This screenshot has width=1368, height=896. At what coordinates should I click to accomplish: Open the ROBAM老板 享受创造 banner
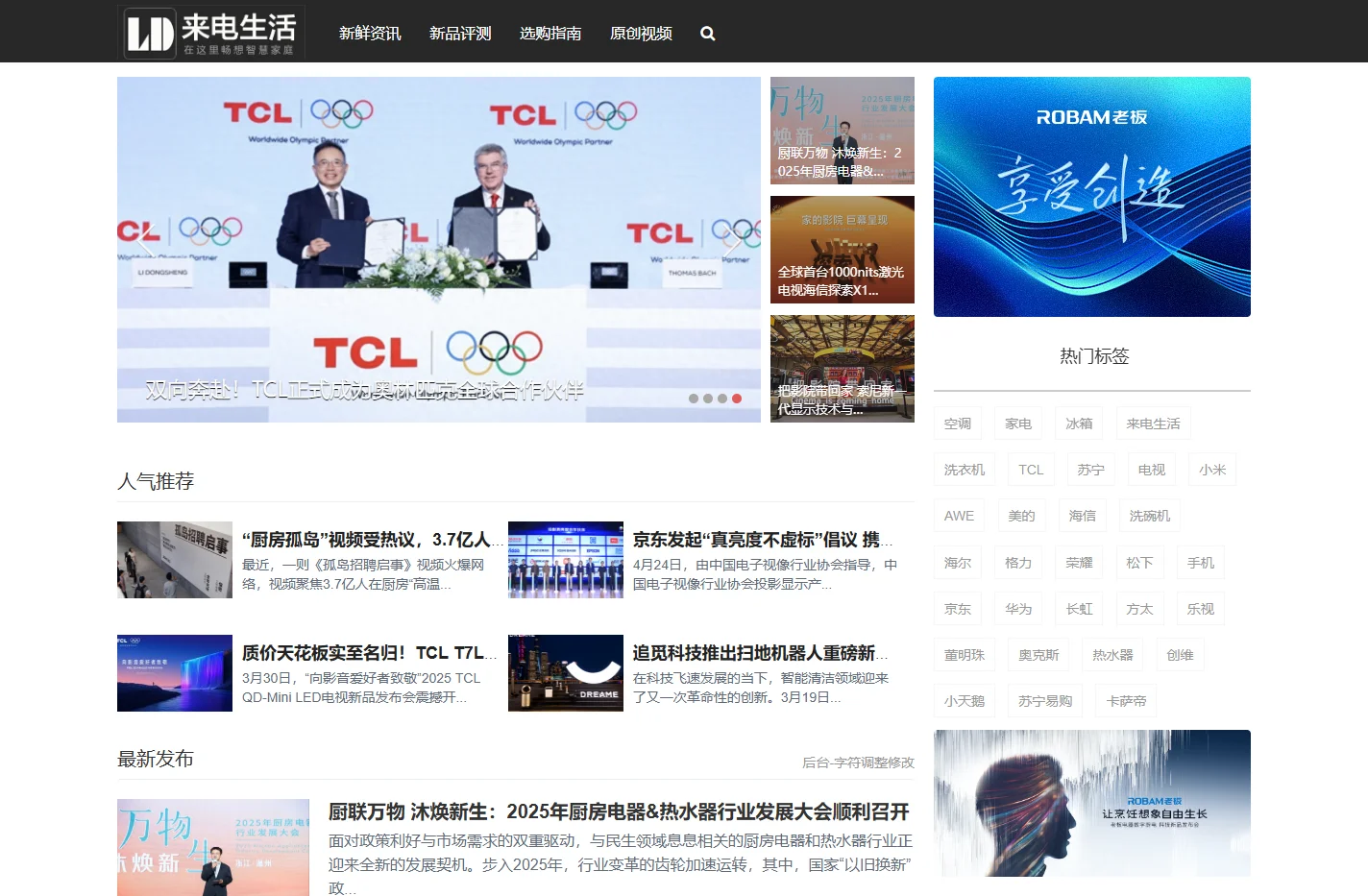1092,197
